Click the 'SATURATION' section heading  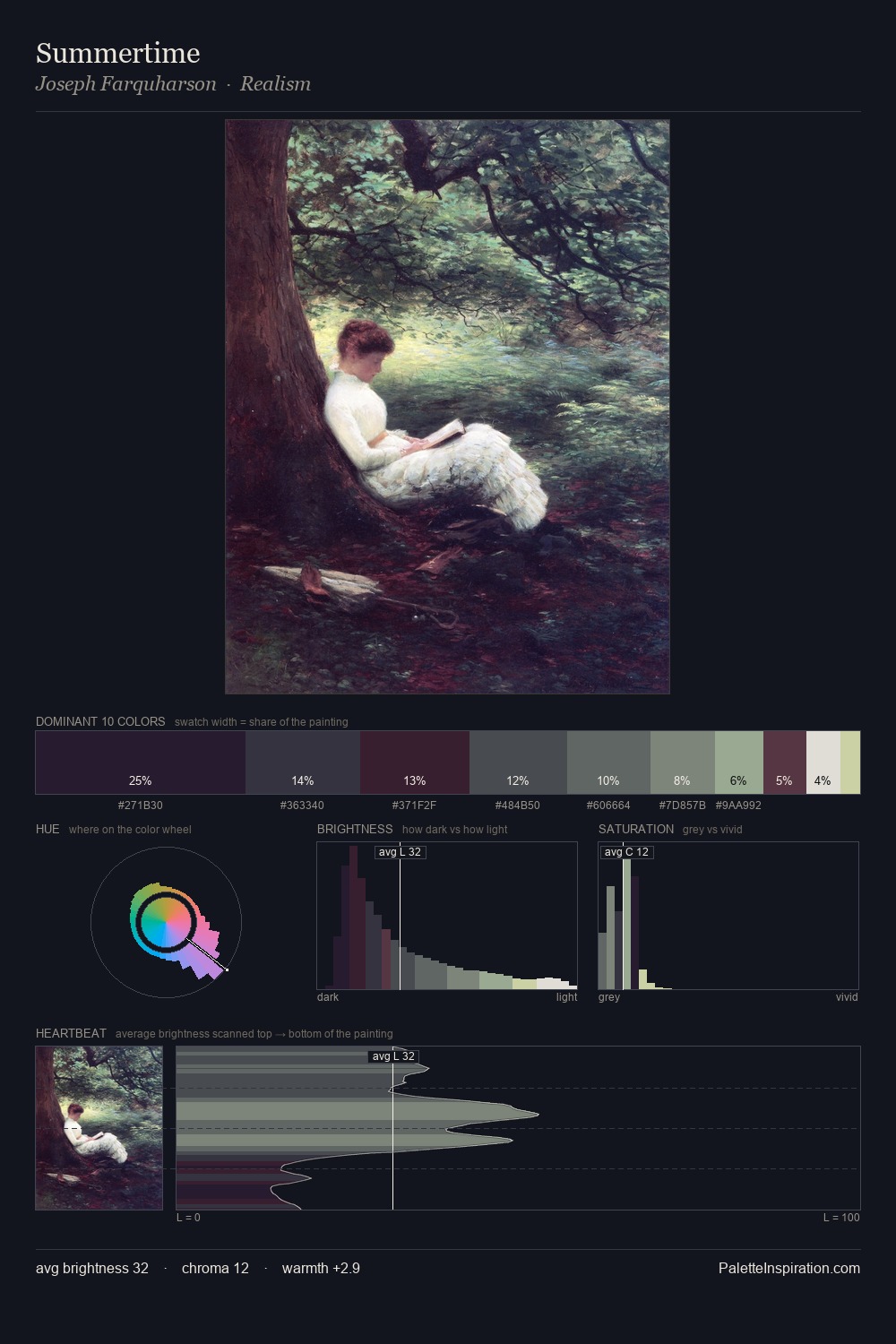[x=636, y=829]
